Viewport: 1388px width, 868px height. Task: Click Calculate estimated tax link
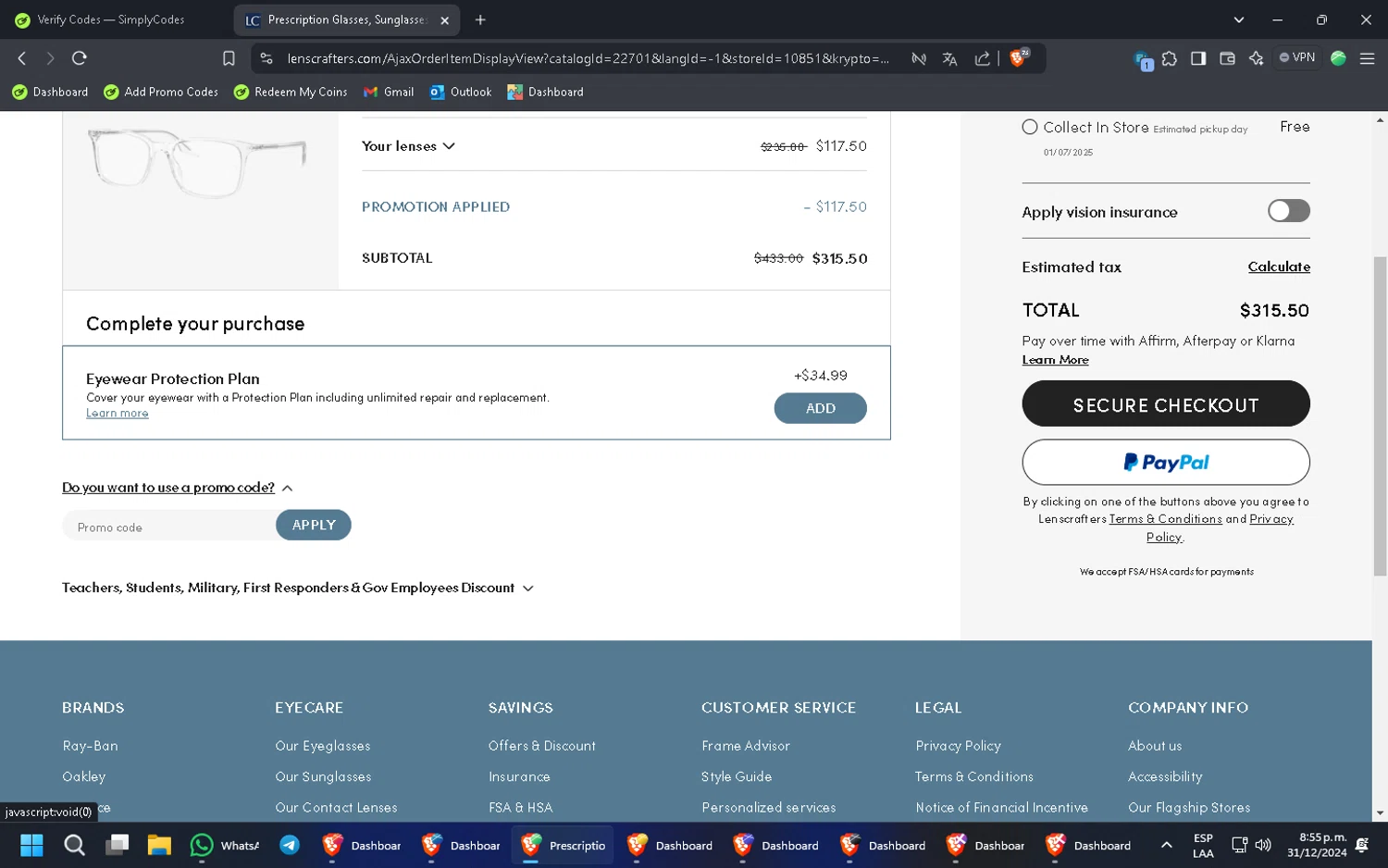tap(1279, 267)
